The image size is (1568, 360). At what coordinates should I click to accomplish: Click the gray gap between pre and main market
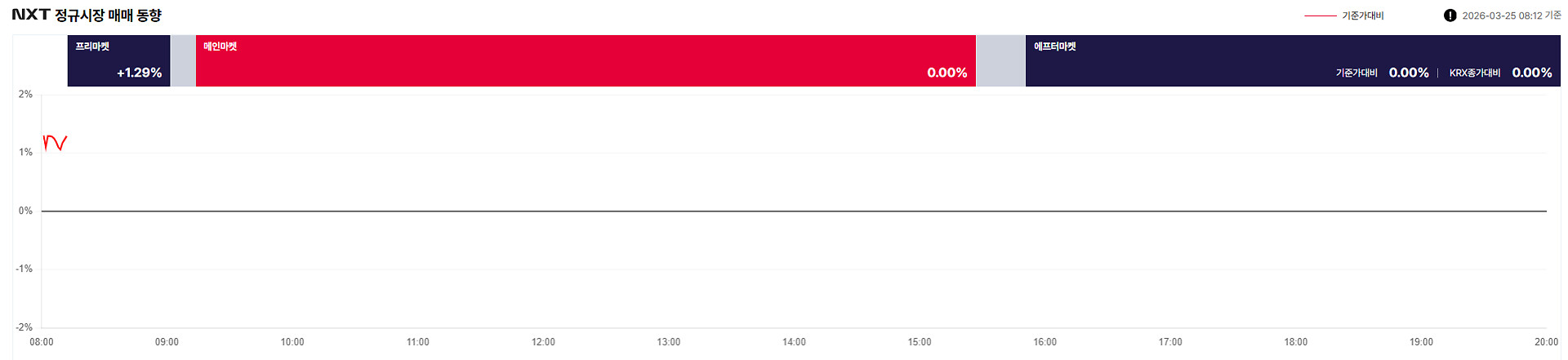[x=183, y=60]
